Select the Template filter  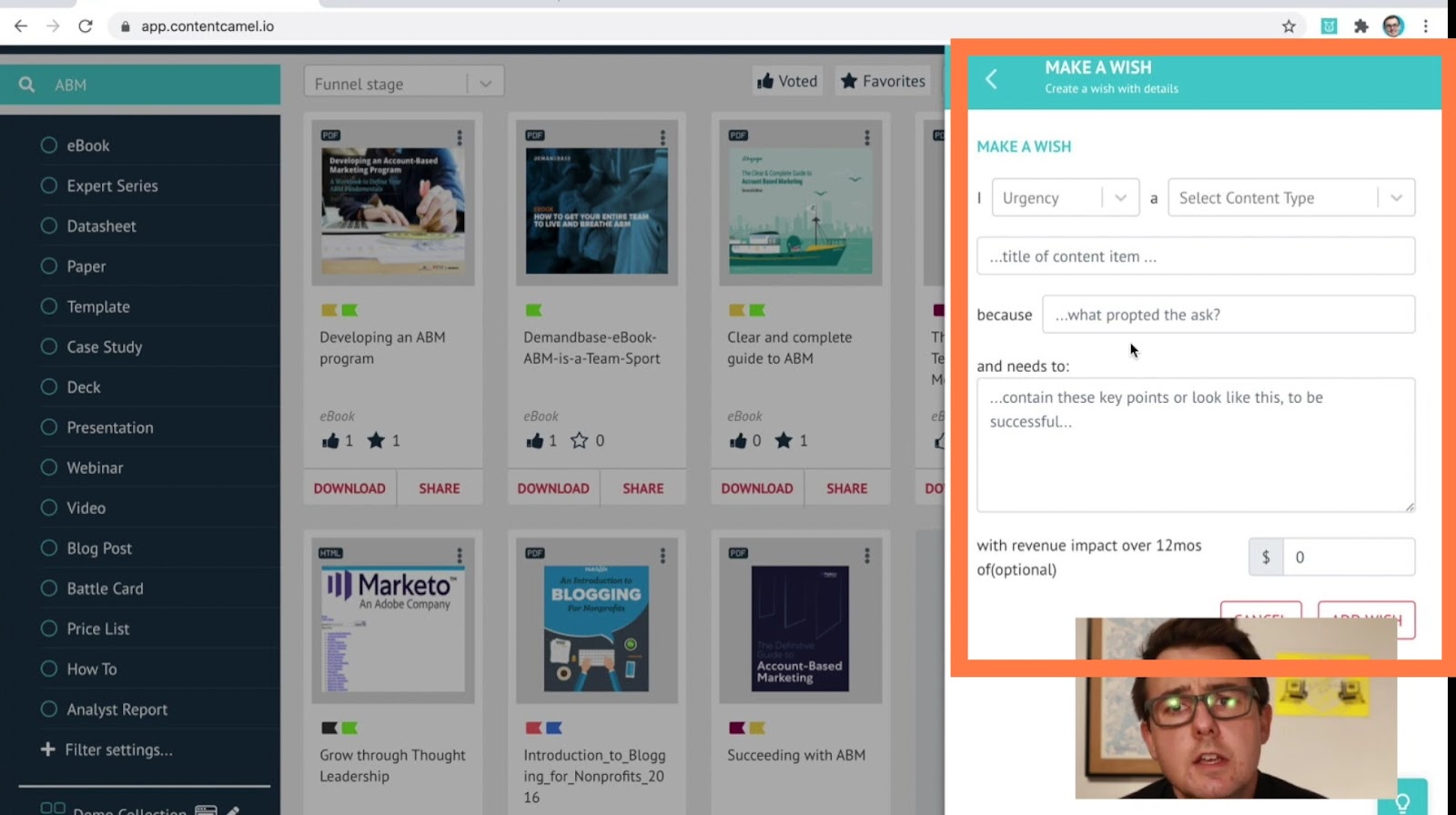coord(49,307)
